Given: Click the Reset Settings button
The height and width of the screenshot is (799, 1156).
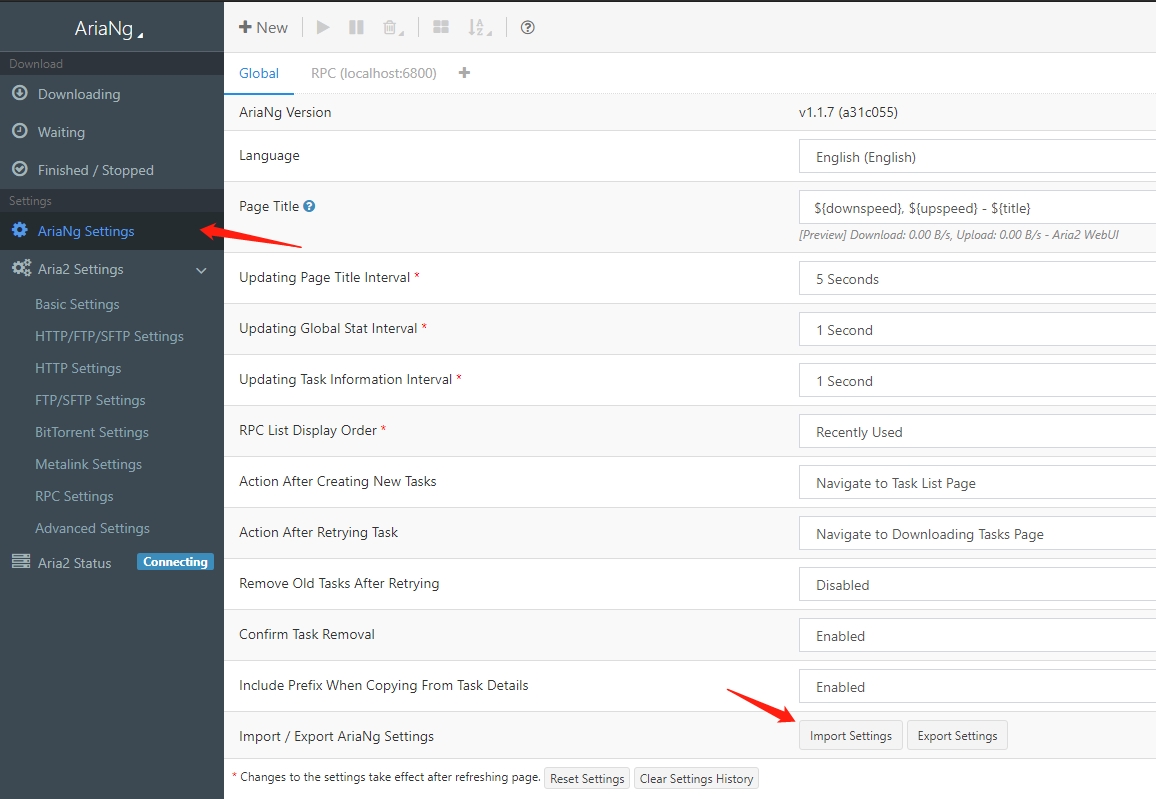Looking at the screenshot, I should (587, 778).
